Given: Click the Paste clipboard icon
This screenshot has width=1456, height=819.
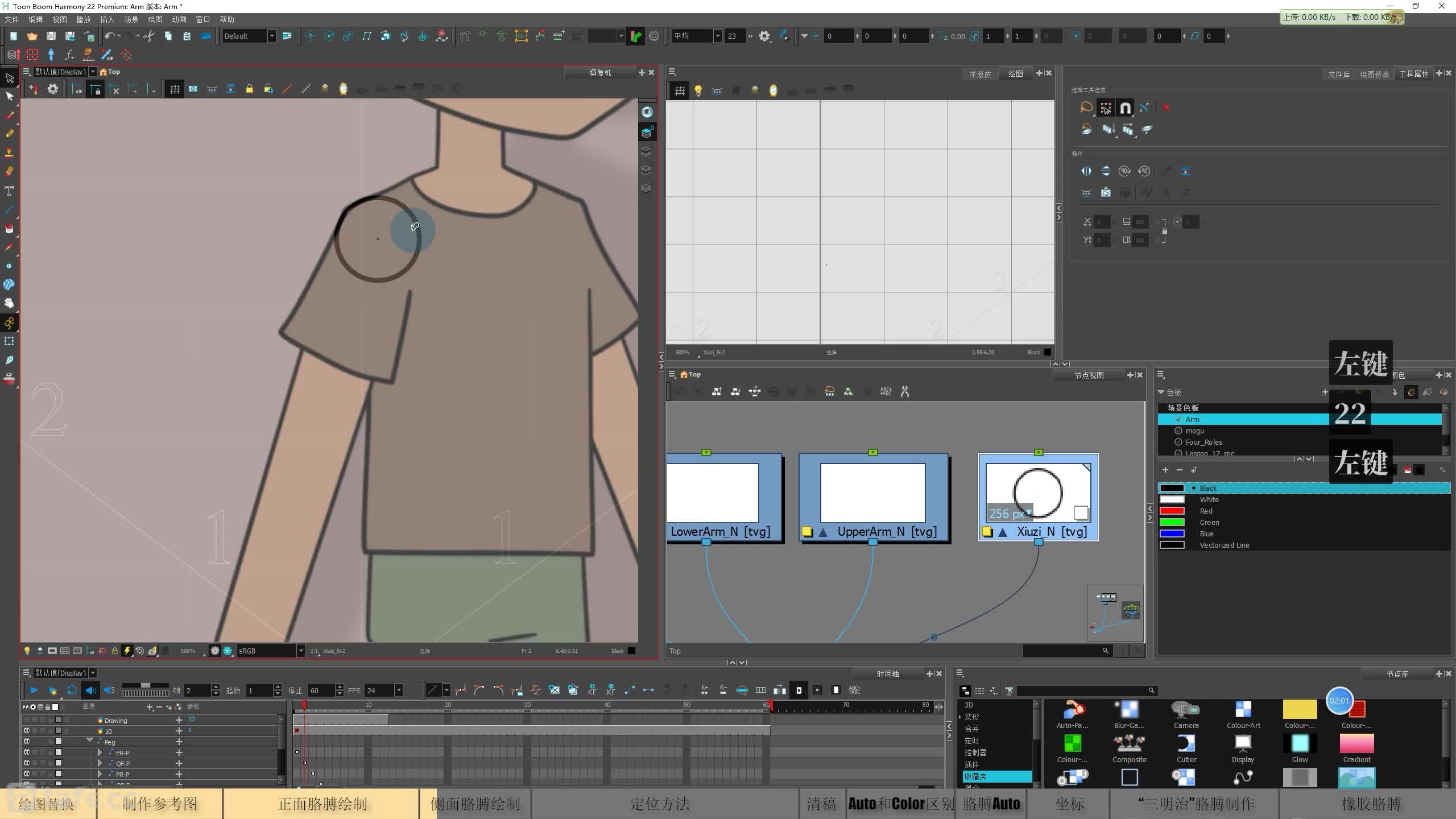Looking at the screenshot, I should 187,36.
